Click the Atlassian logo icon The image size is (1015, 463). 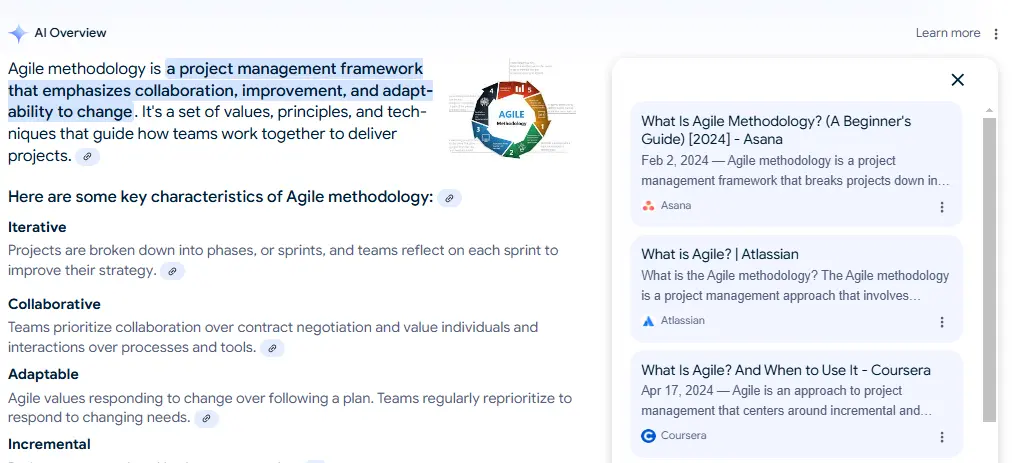point(649,321)
